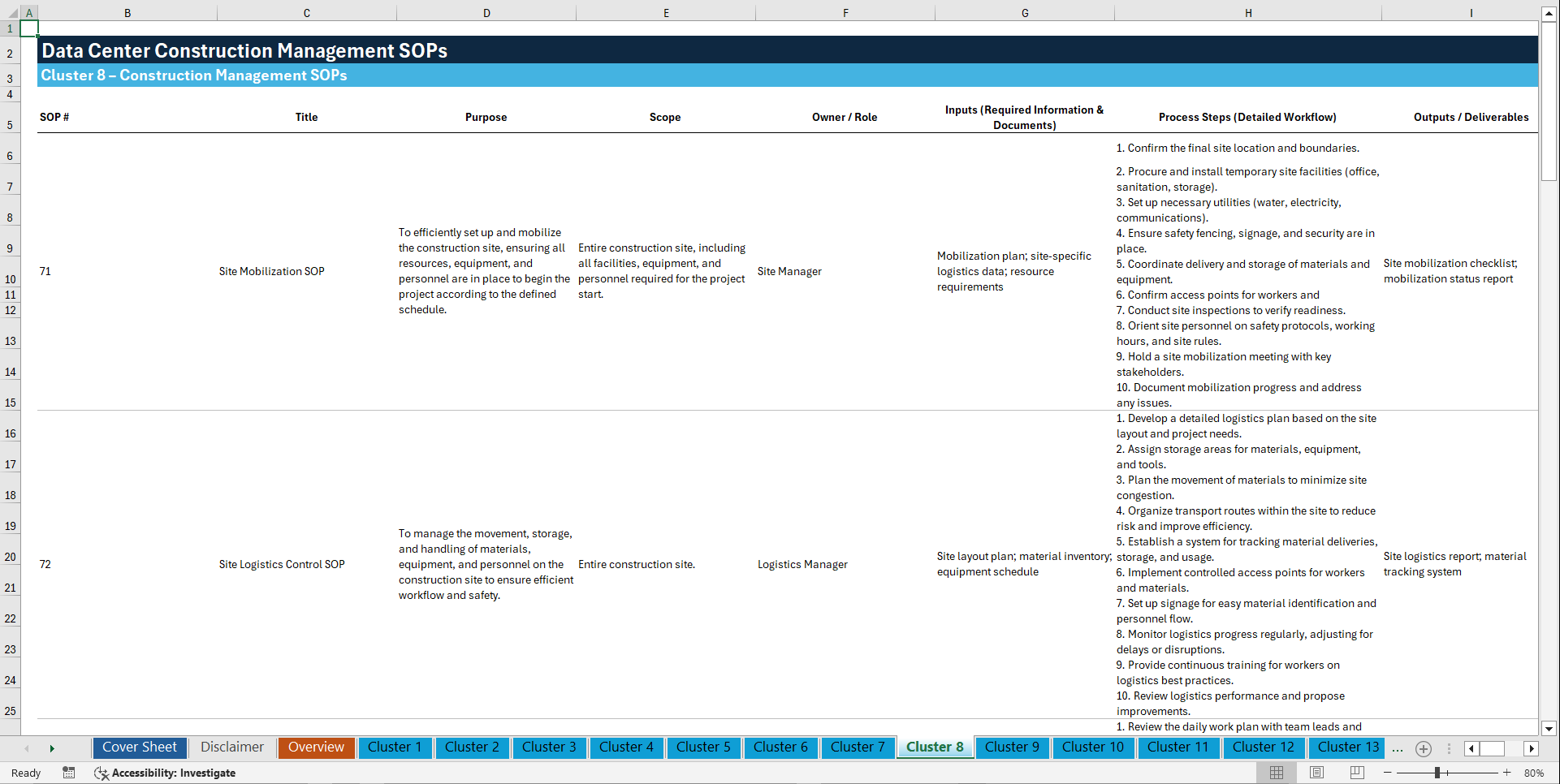Switch to the Cluster 9 tab

(1012, 747)
